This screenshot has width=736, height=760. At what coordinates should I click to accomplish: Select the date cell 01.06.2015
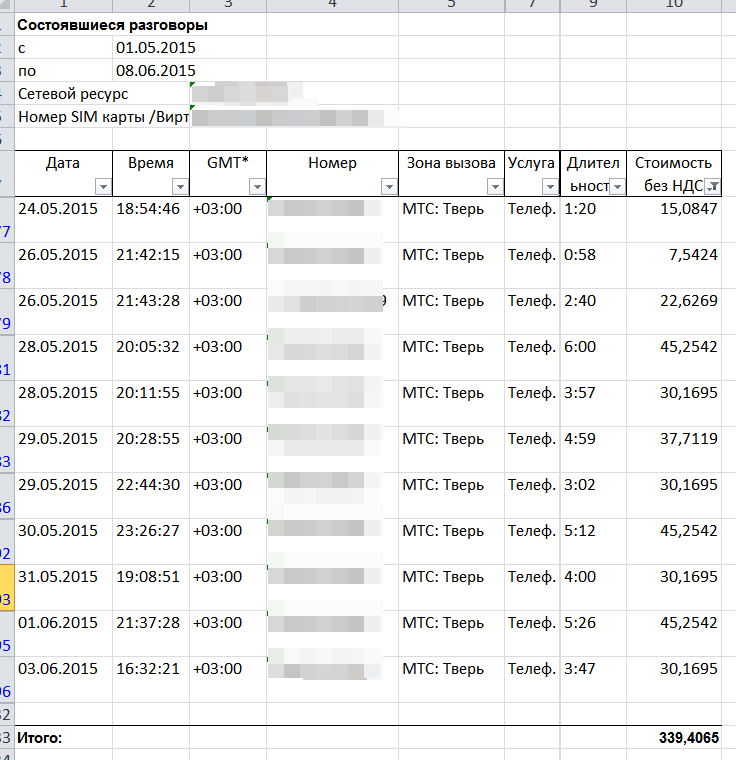[64, 634]
